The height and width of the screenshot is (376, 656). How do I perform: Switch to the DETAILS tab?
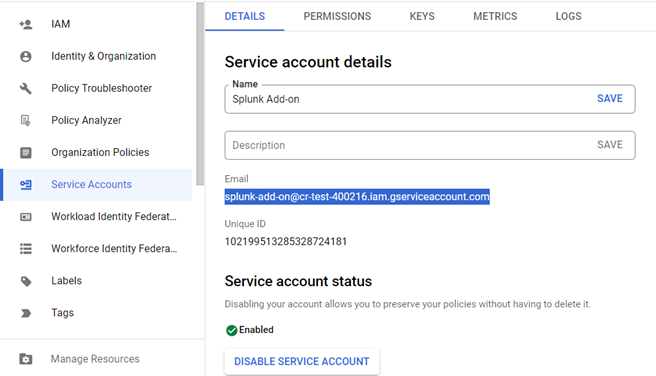tap(245, 16)
